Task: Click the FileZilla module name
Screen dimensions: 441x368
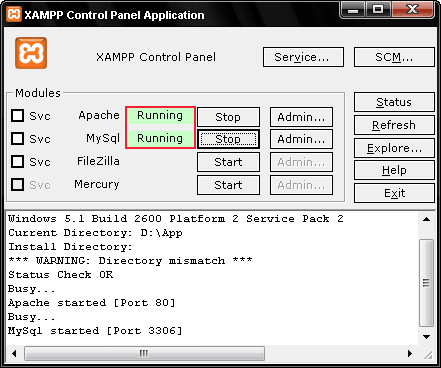Action: (x=98, y=161)
